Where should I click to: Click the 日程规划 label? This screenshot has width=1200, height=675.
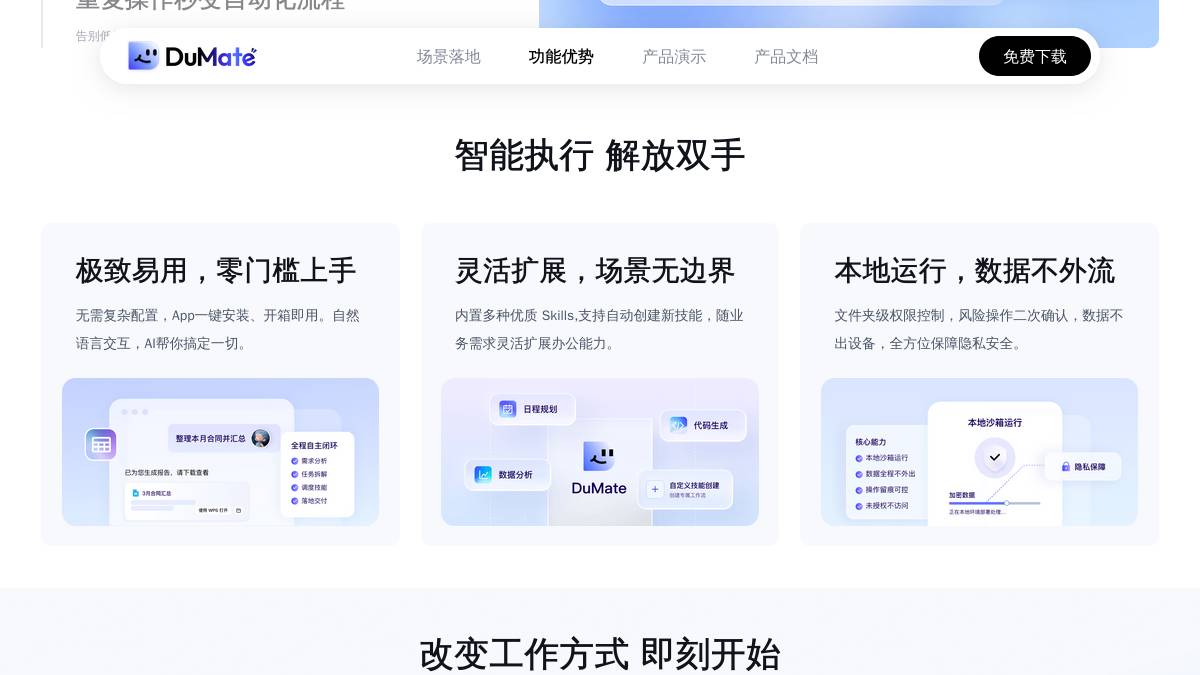[540, 409]
